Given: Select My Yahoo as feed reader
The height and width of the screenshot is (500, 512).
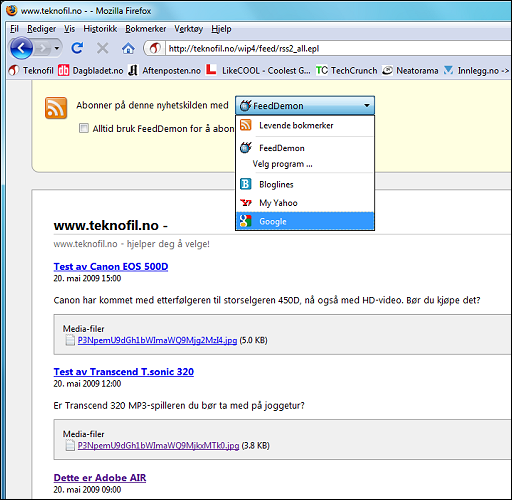Looking at the screenshot, I should 305,203.
